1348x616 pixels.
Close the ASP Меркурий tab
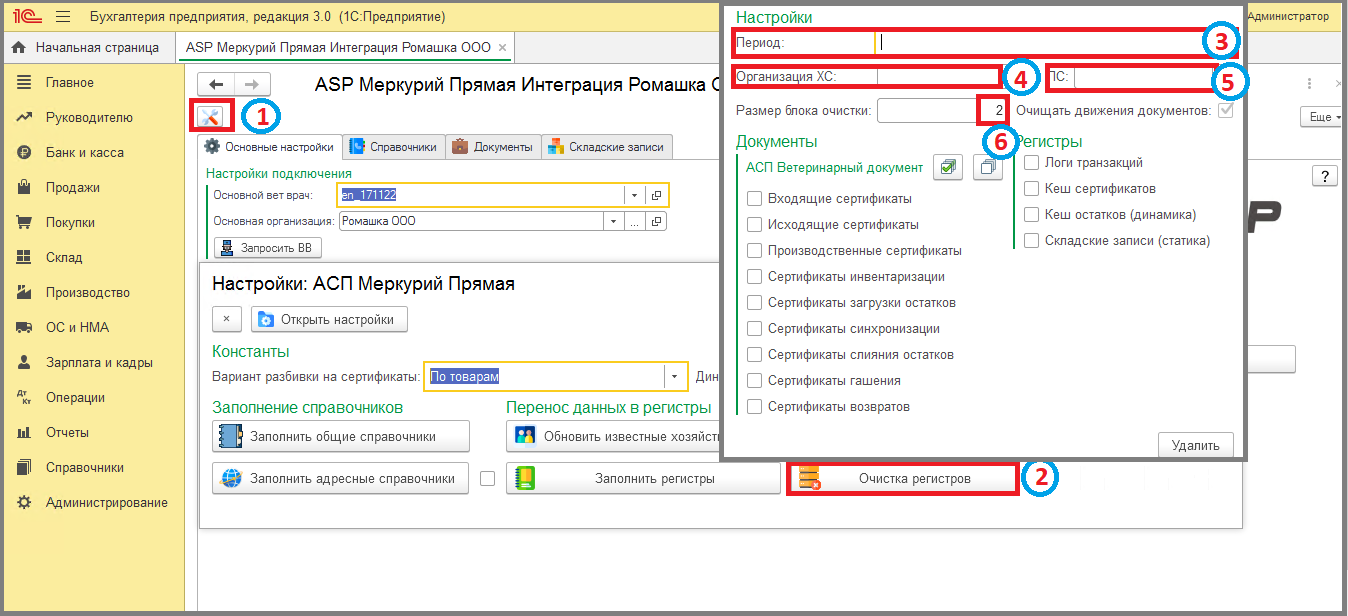coord(502,47)
